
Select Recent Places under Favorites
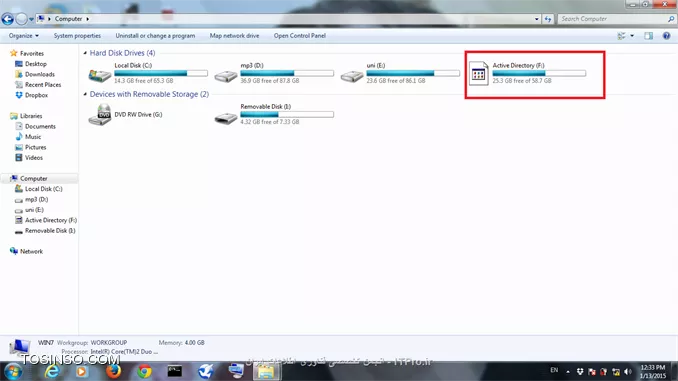(43, 85)
